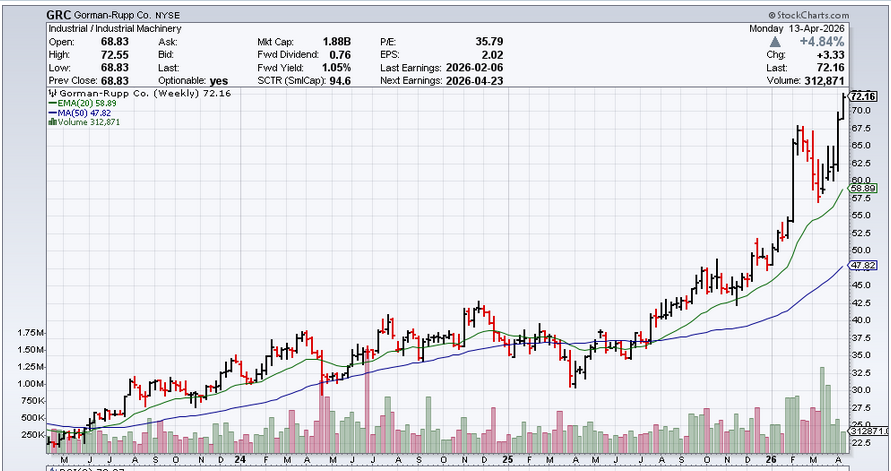The height and width of the screenshot is (471, 891).
Task: Click the Monday 13-Apr-2026 date
Action: (797, 28)
